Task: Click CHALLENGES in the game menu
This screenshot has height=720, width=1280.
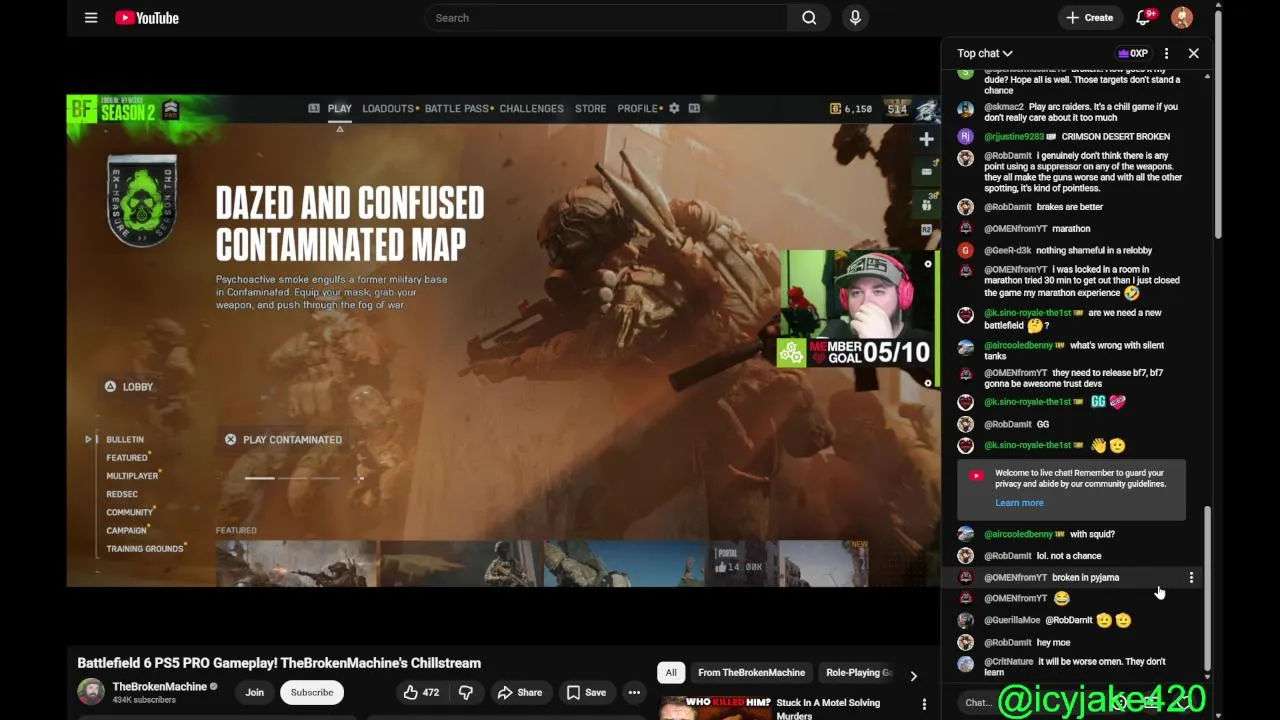Action: coord(531,109)
